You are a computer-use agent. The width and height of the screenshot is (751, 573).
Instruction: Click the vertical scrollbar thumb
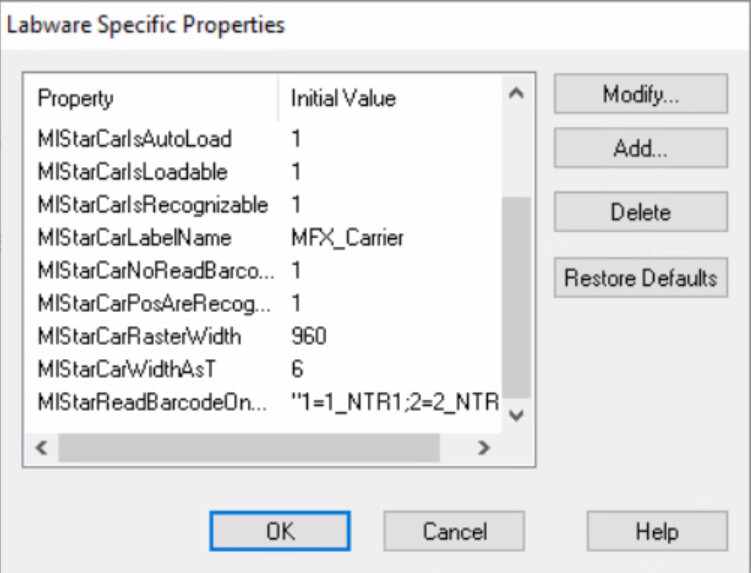516,297
